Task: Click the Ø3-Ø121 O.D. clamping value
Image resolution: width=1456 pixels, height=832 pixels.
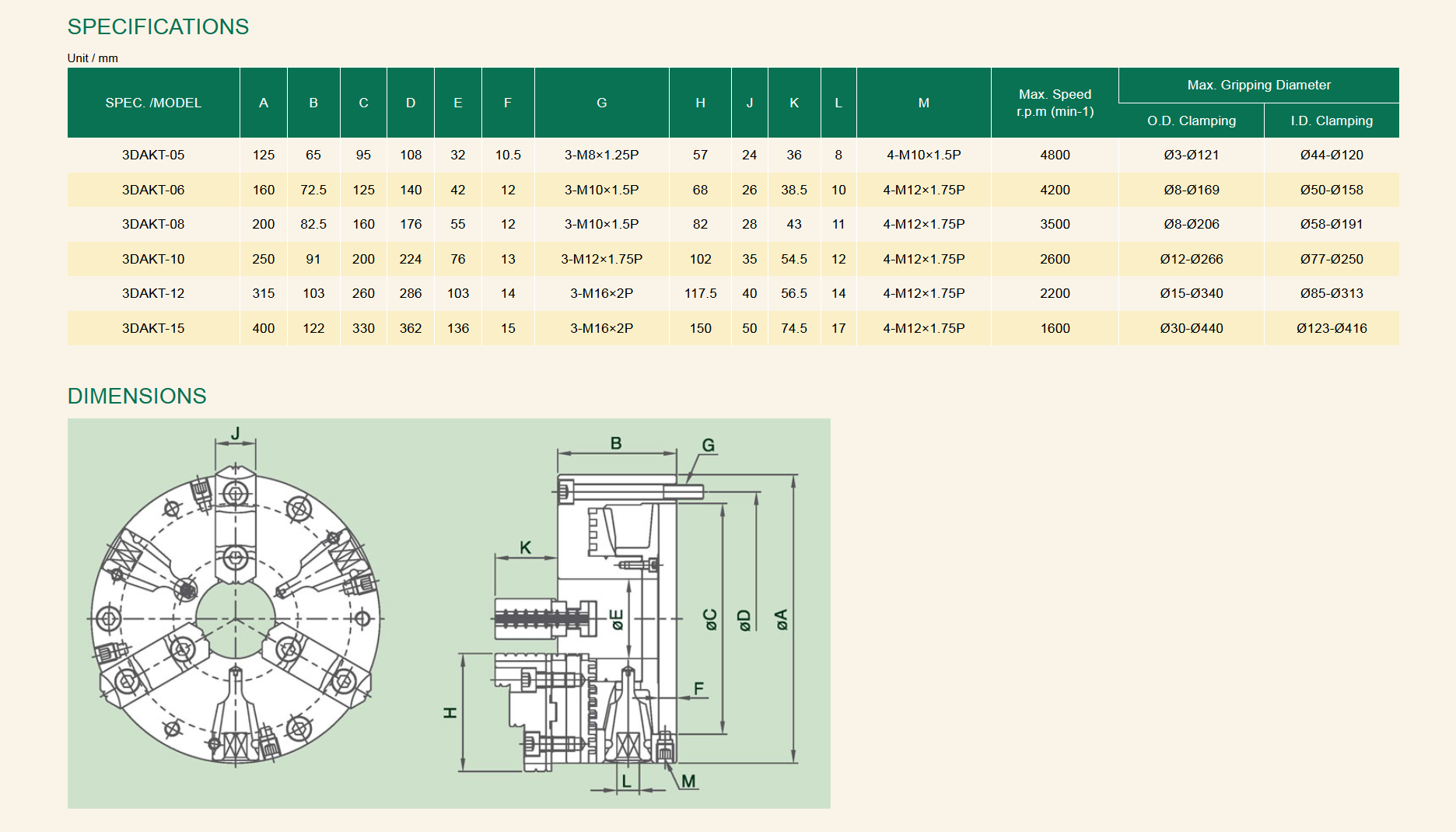Action: point(1191,155)
